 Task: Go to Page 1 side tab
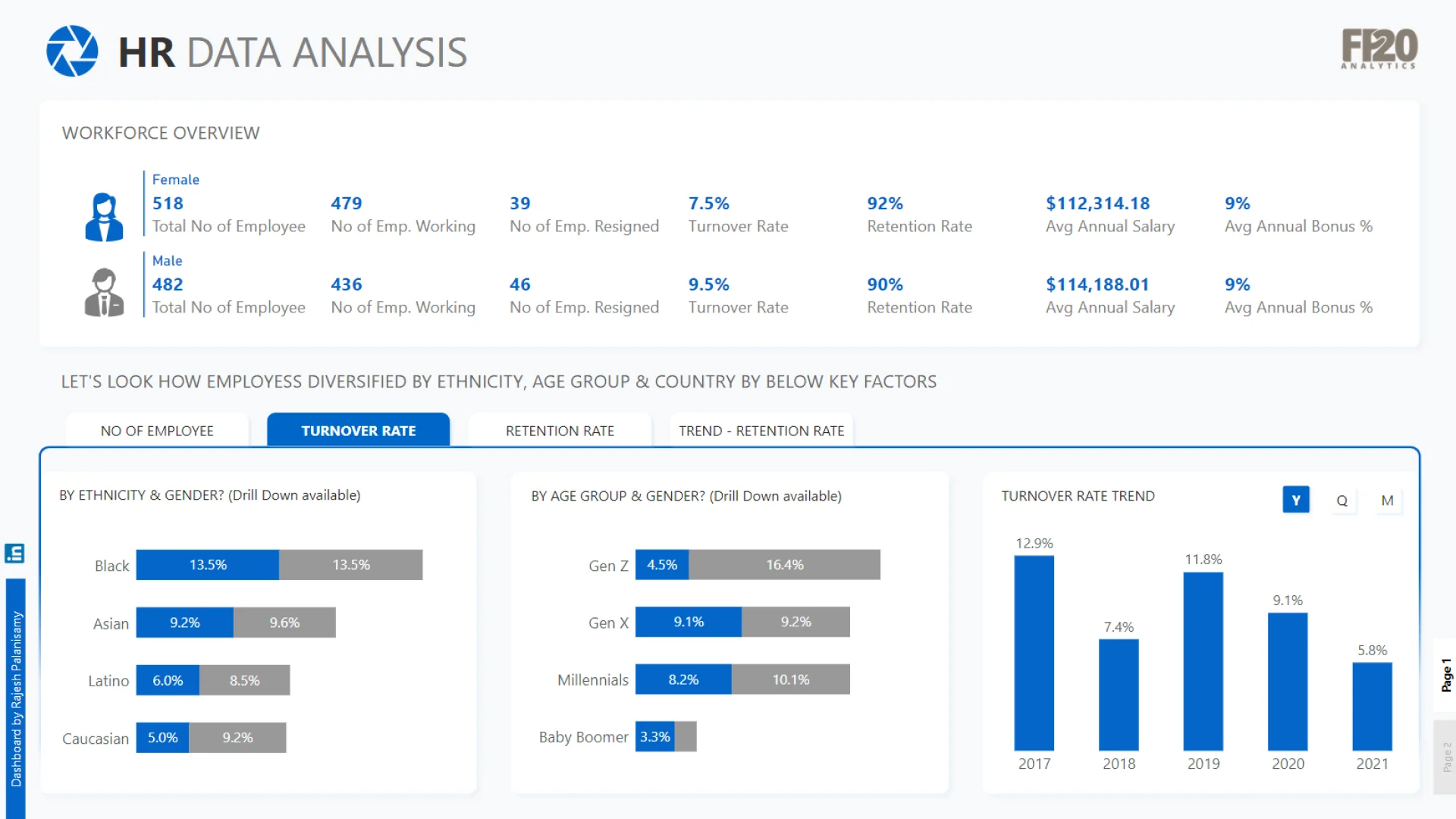click(x=1445, y=675)
